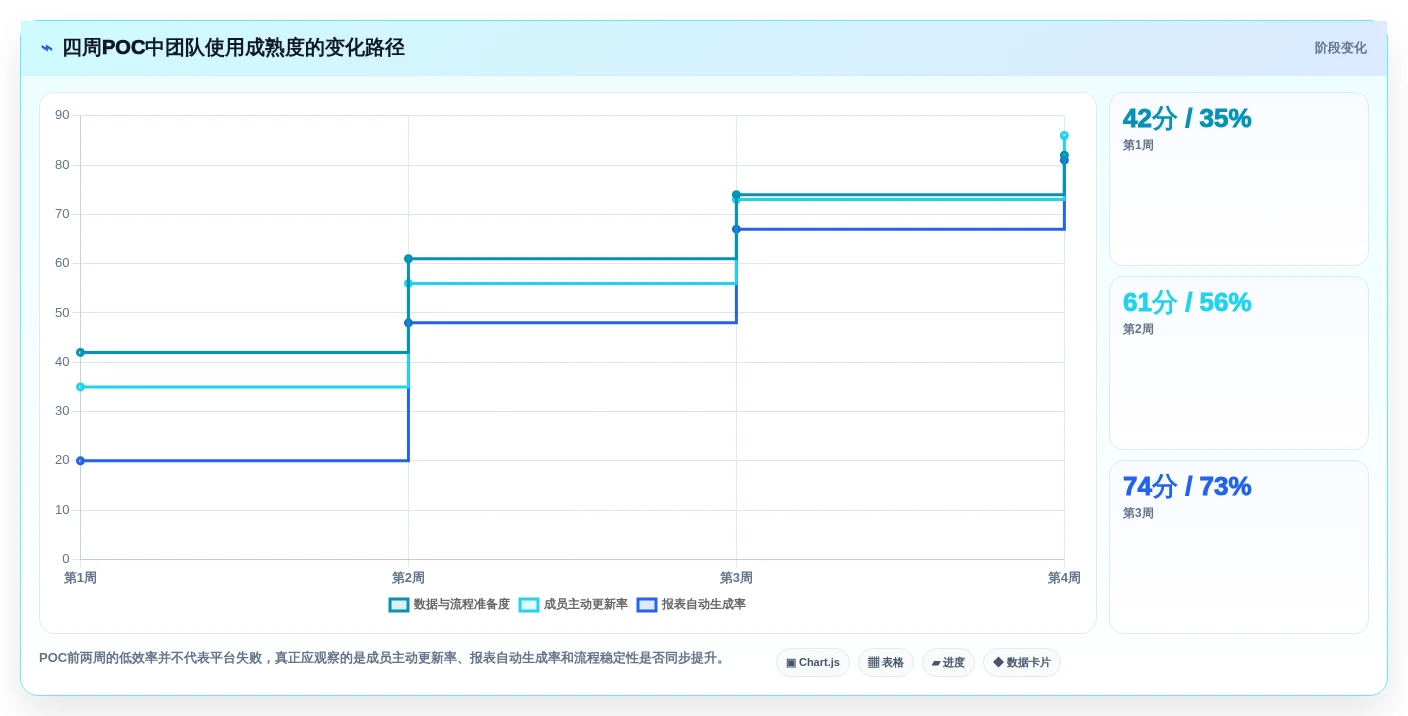Select the 61分 / 56% week card
The image size is (1408, 716).
(1239, 363)
